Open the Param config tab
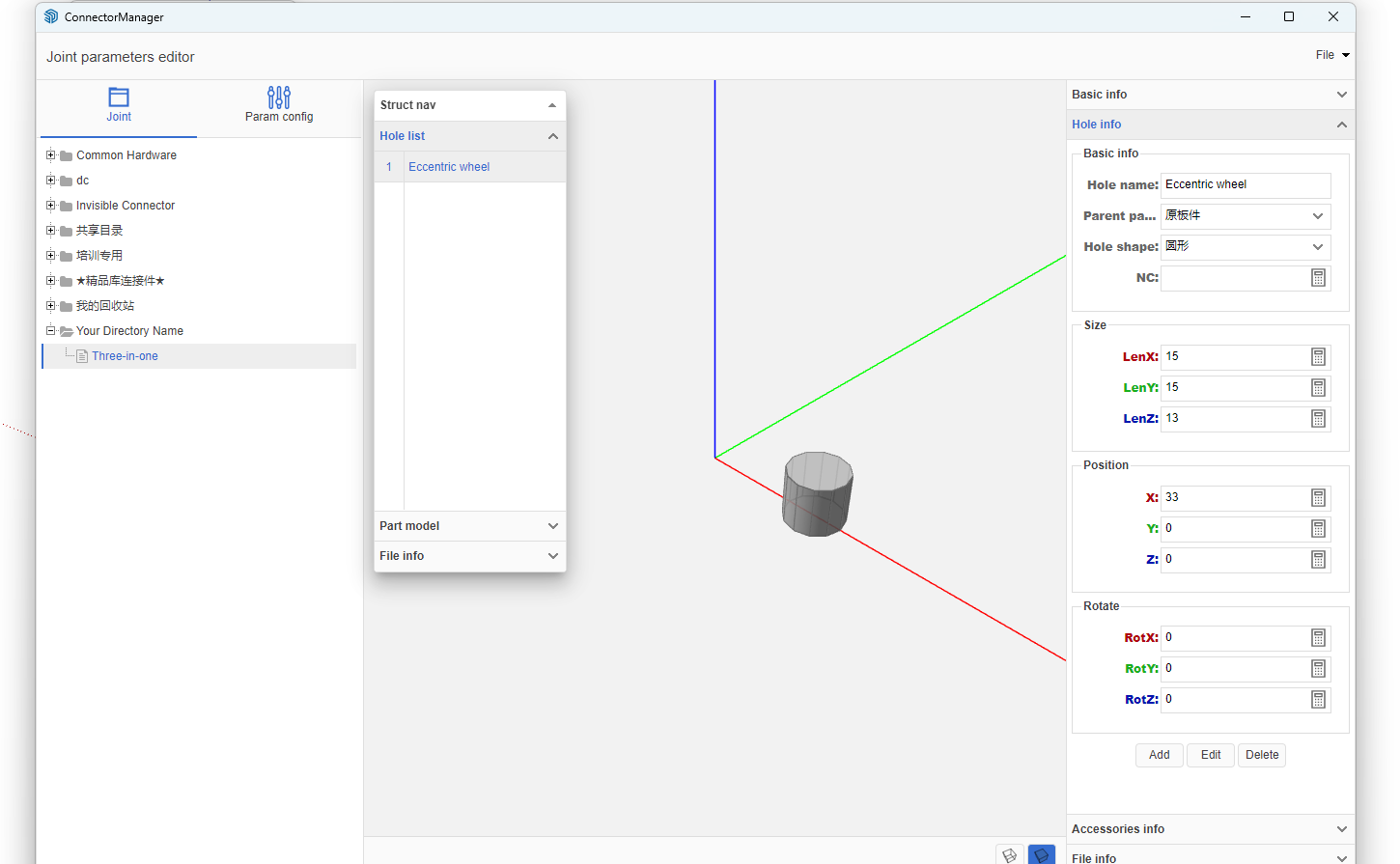Image resolution: width=1400 pixels, height=864 pixels. [278, 105]
